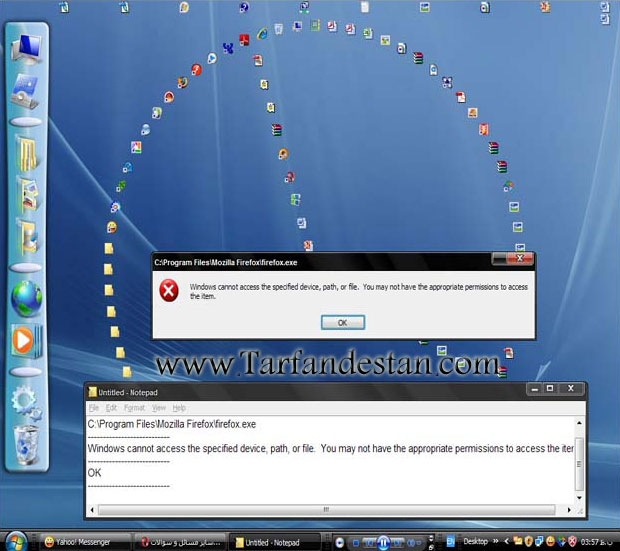The width and height of the screenshot is (620, 551).
Task: Click the taskbar clock showing 03:57
Action: 597,541
